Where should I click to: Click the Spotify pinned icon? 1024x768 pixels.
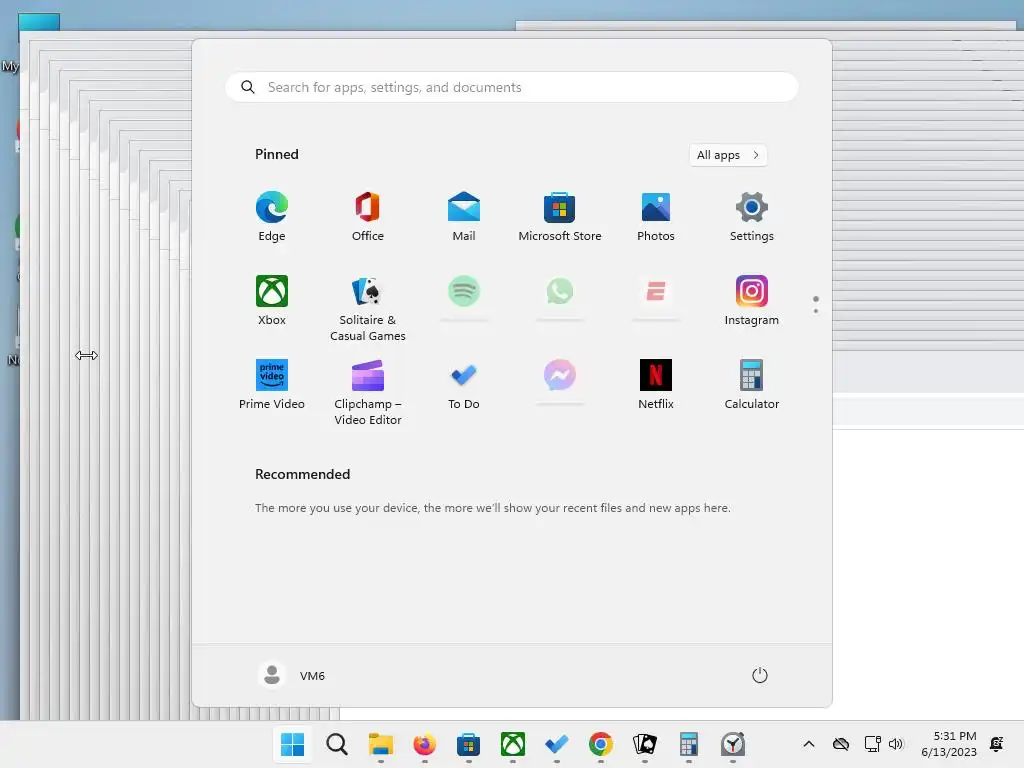coord(464,291)
